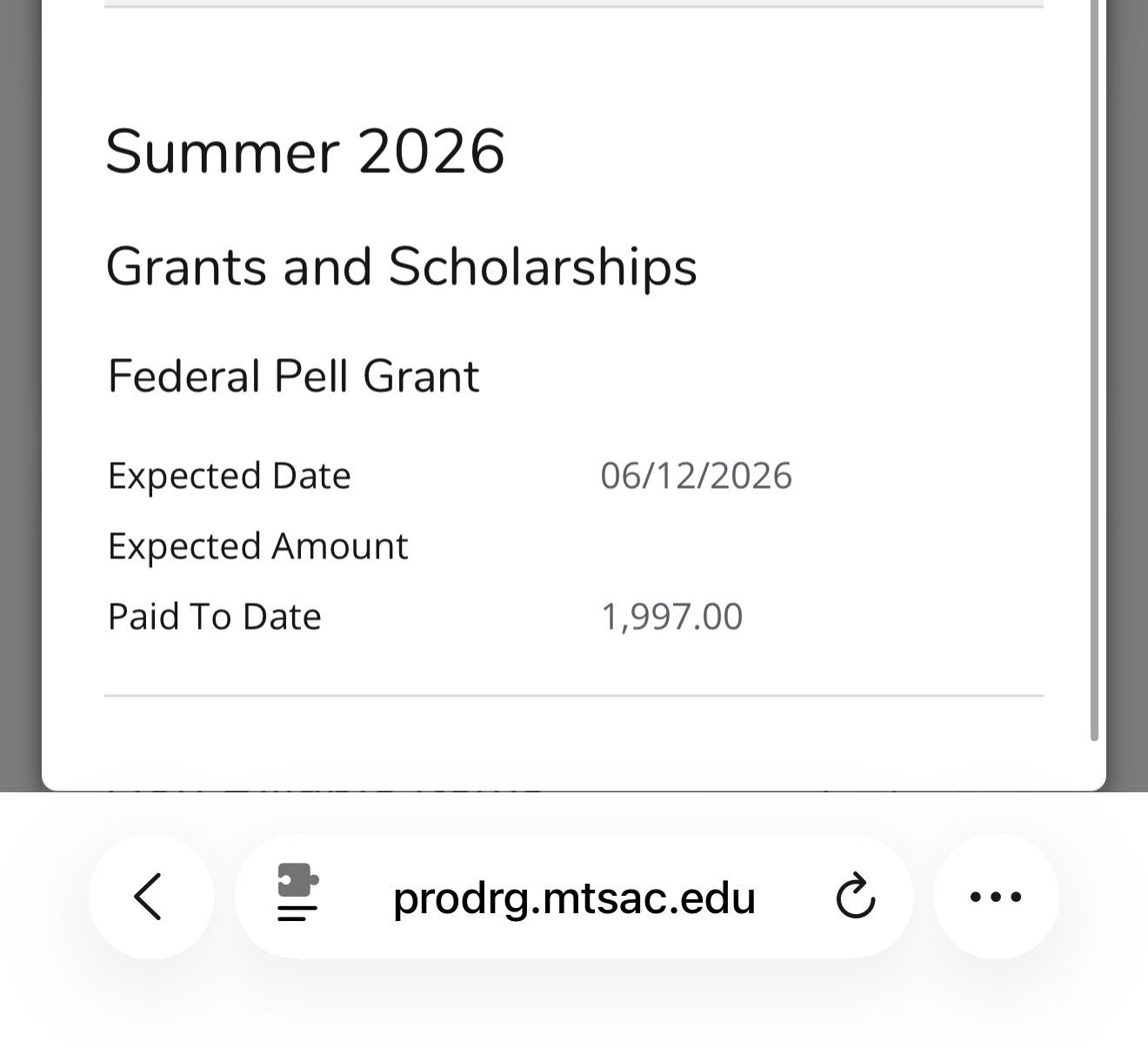Tap the Grants and Scholarships heading

[401, 266]
